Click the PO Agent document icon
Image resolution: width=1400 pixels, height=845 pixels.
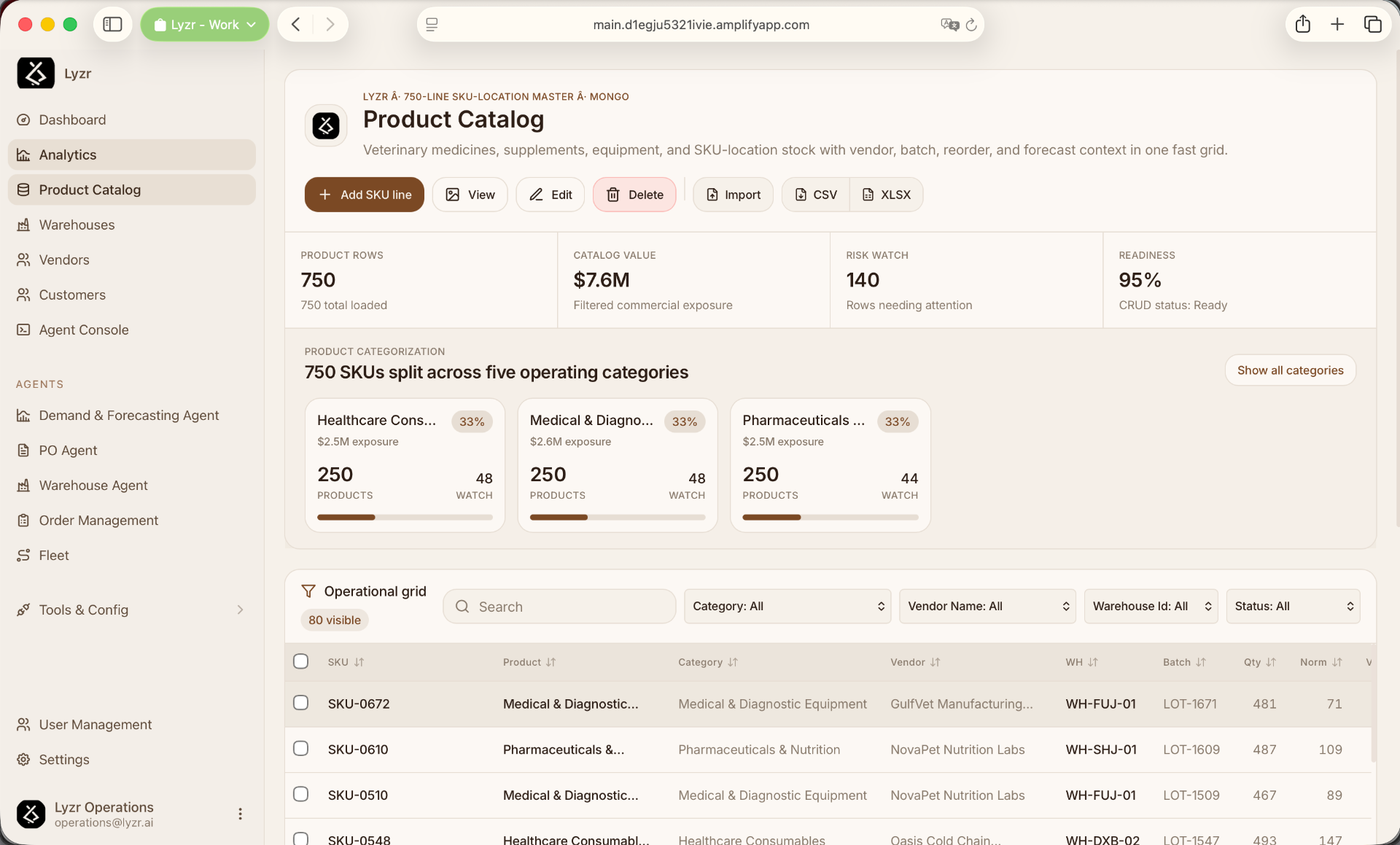click(23, 450)
